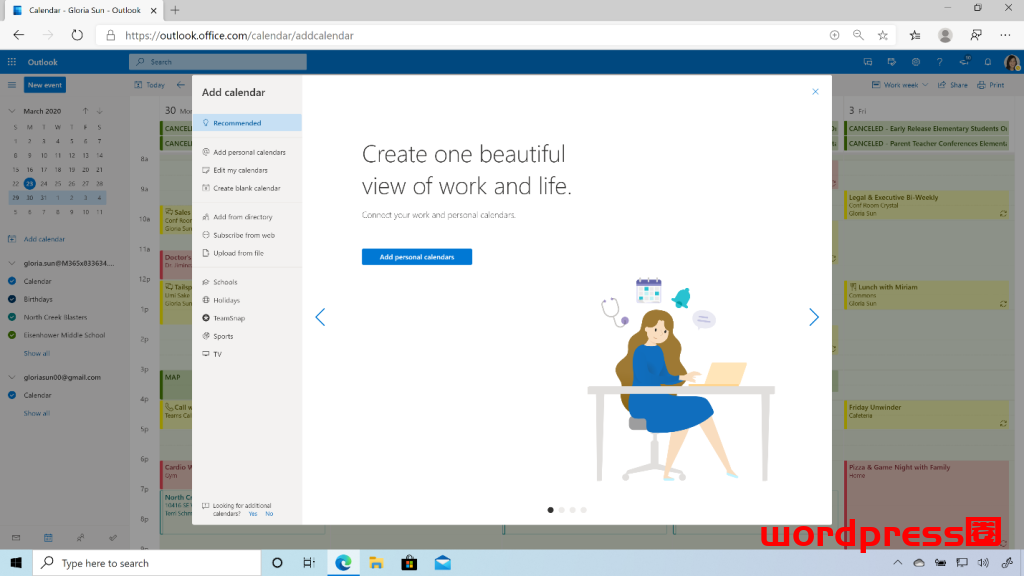The width and height of the screenshot is (1024, 576).
Task: Open Microsoft Store from the taskbar
Action: click(409, 563)
